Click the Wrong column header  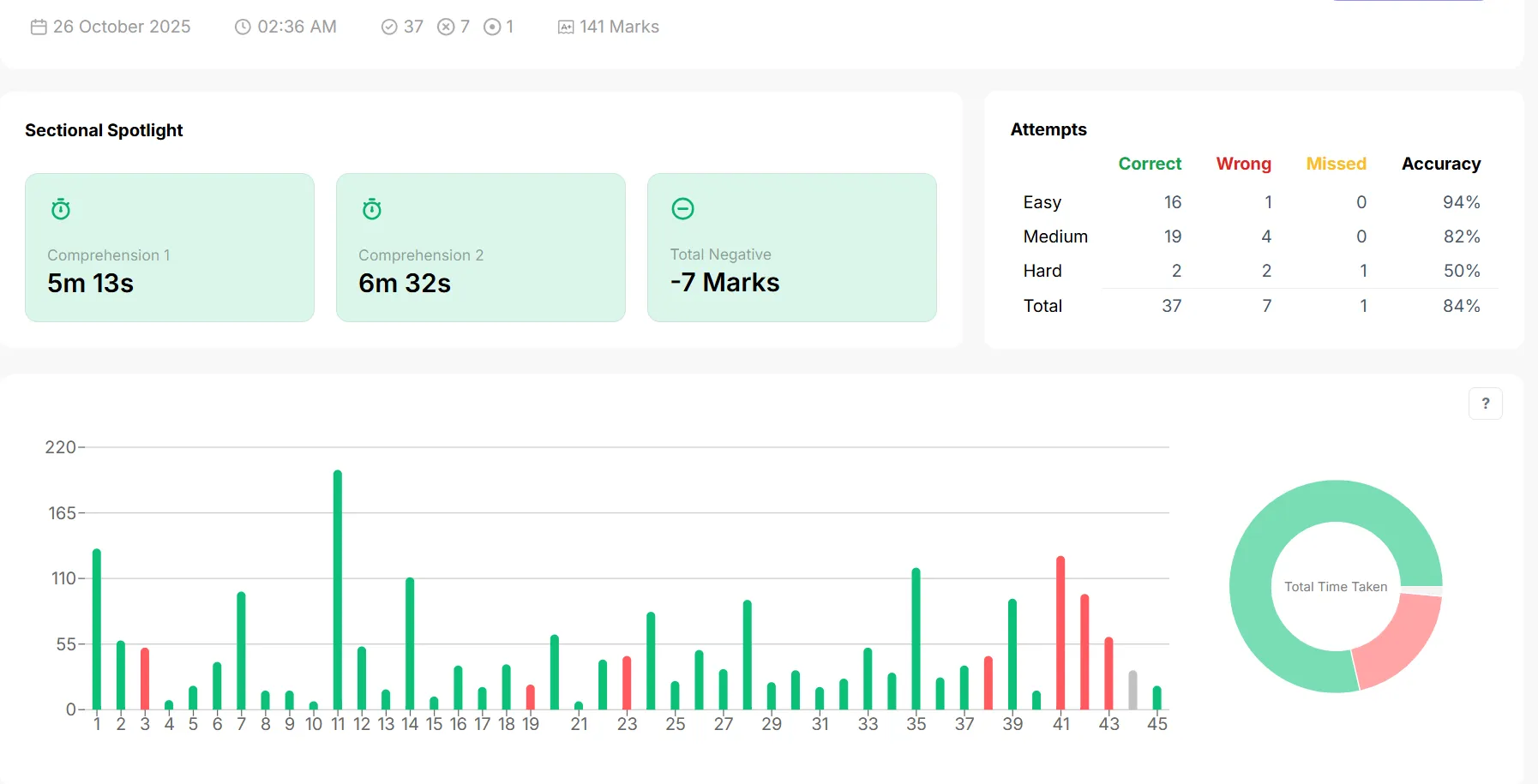1243,164
